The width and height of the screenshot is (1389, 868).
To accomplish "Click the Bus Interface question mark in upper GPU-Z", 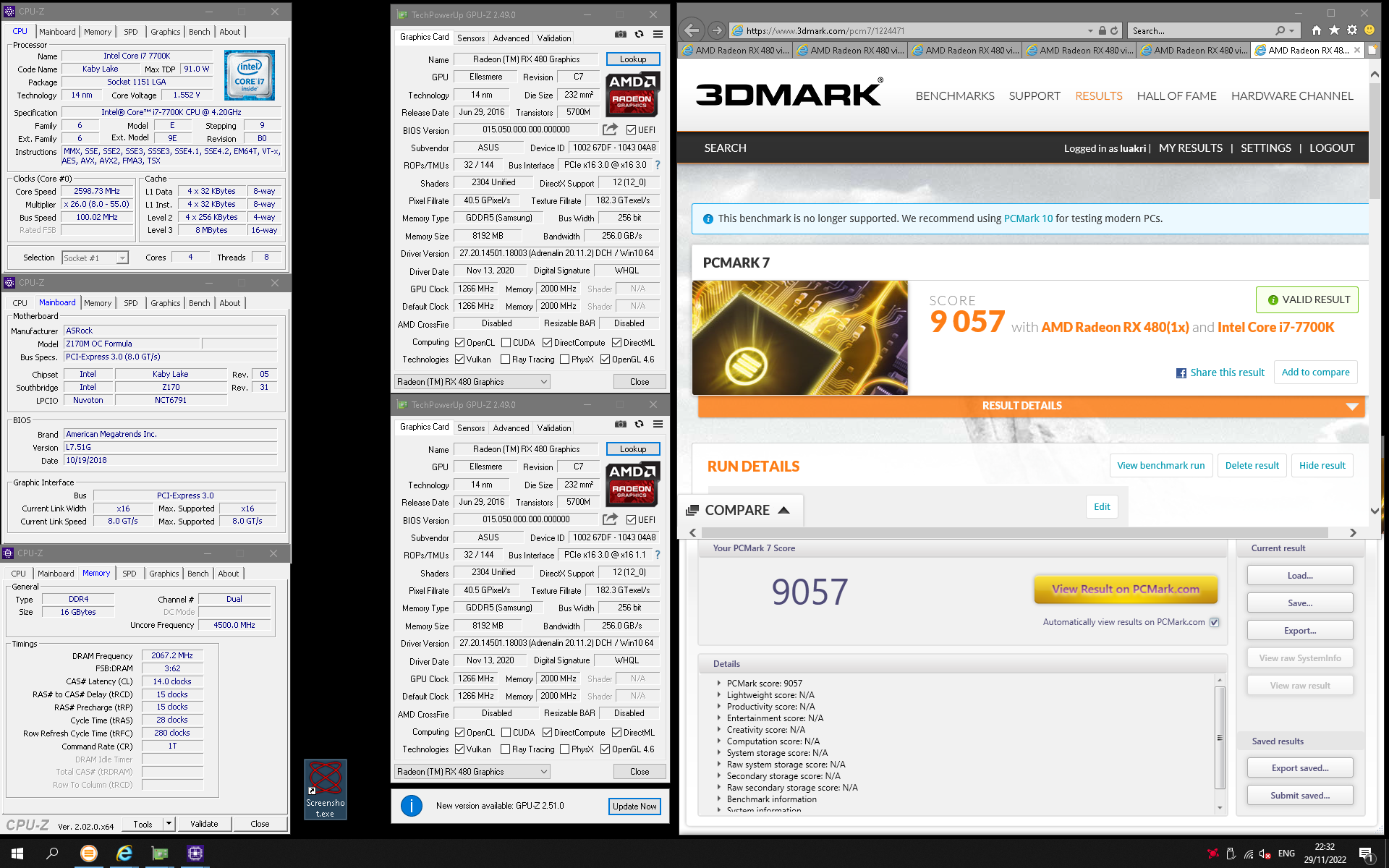I will (x=658, y=165).
